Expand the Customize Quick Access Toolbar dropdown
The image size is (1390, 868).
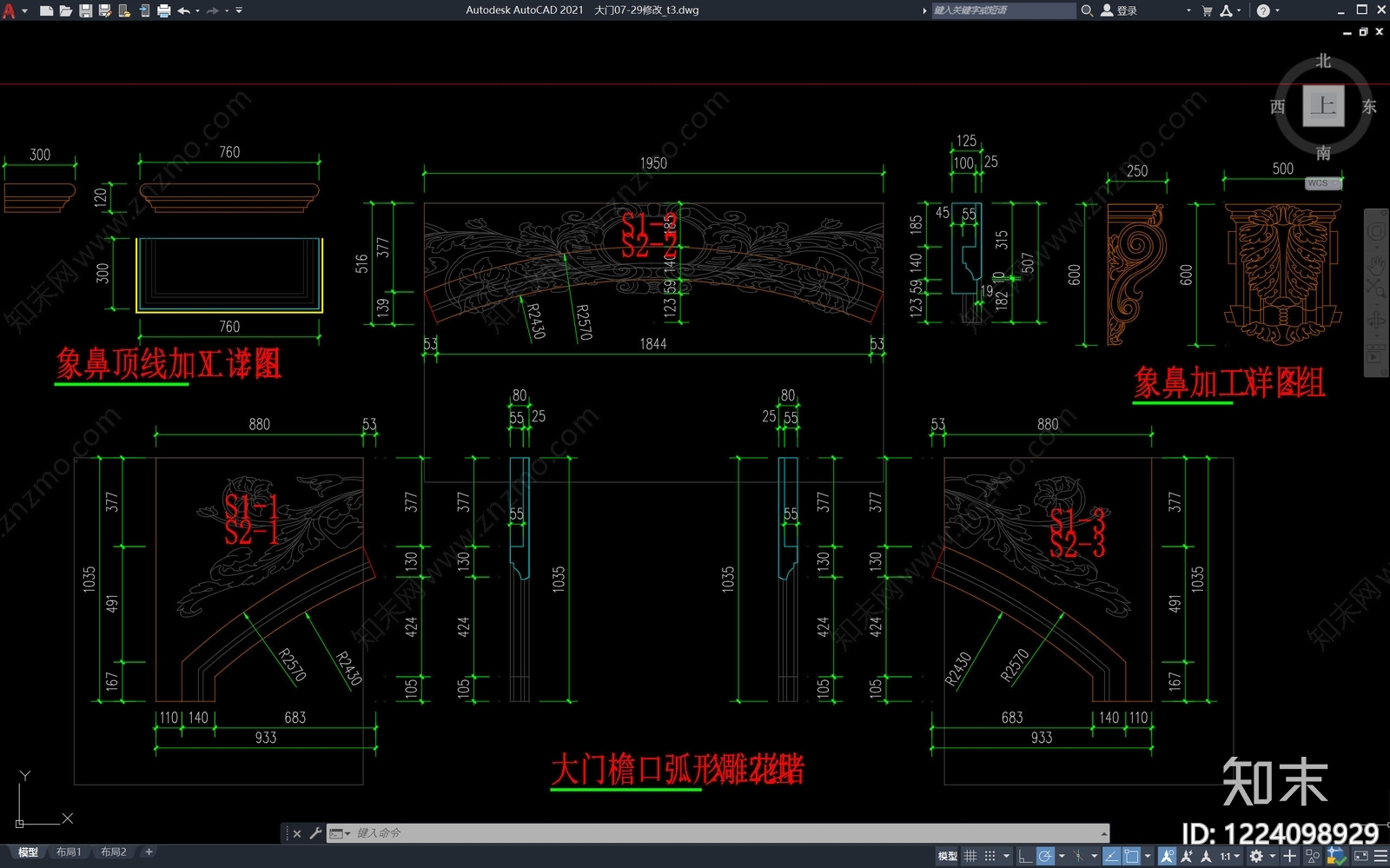(x=239, y=10)
